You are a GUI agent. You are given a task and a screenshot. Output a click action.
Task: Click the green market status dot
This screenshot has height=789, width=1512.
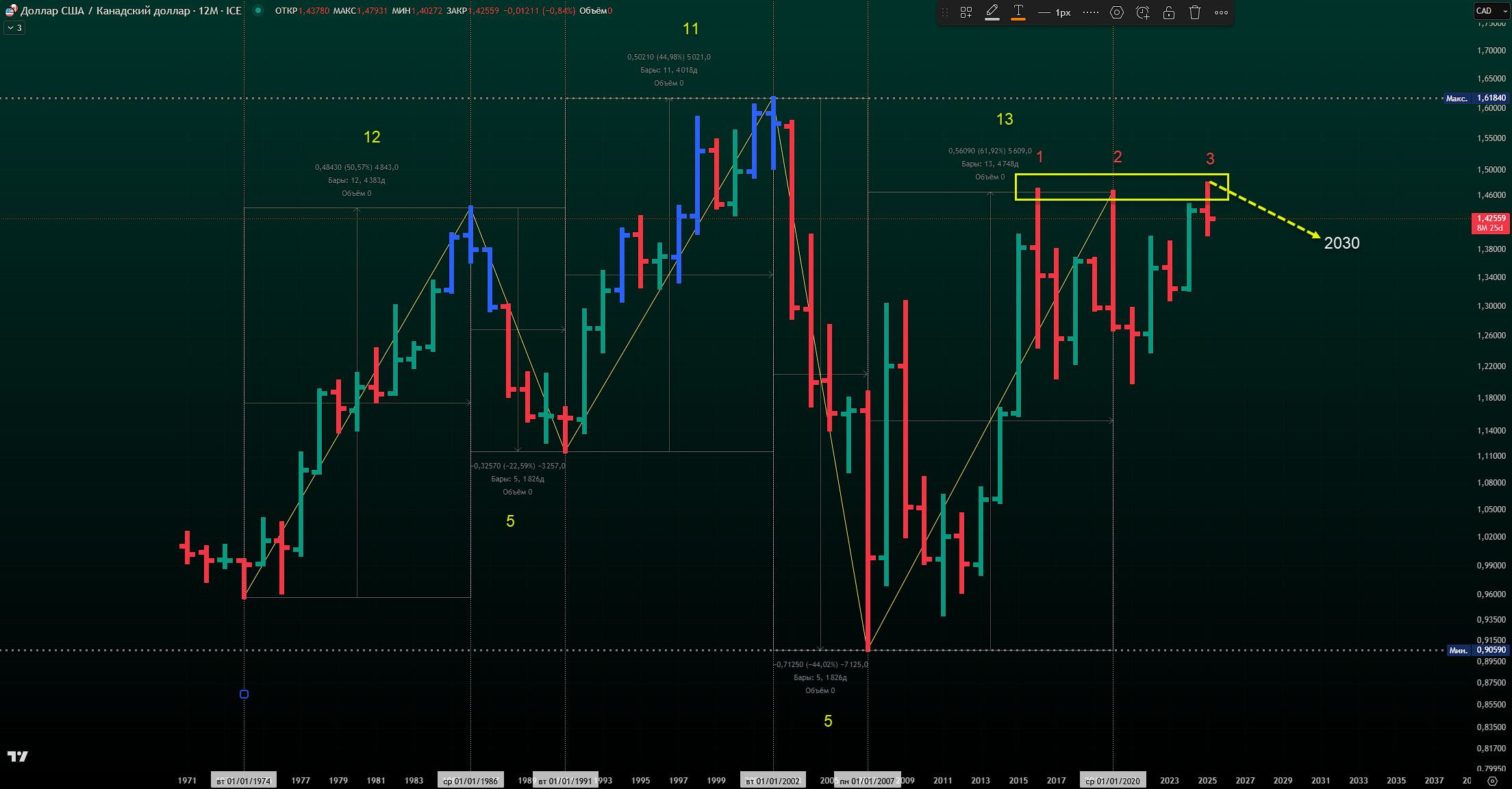258,10
